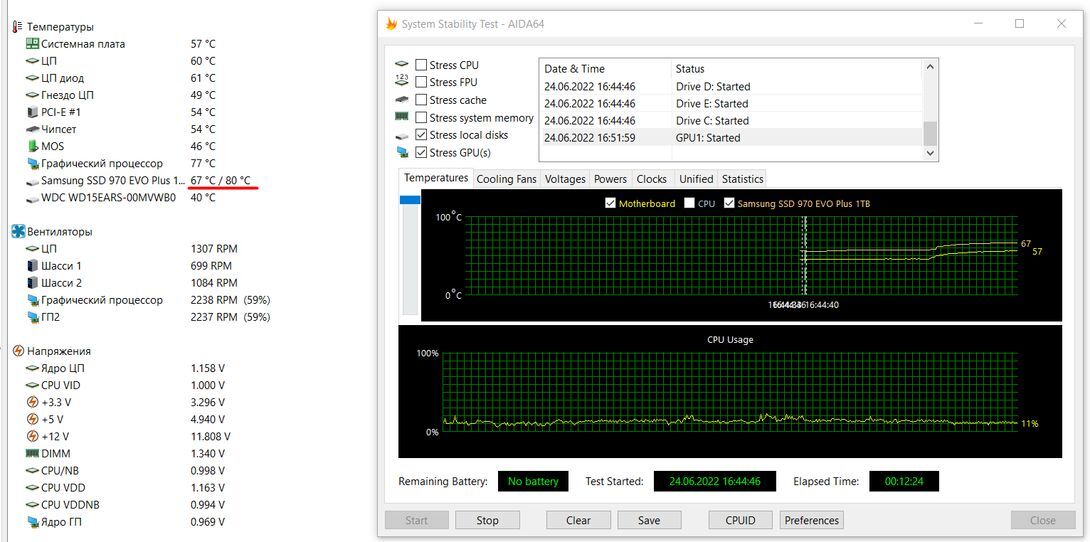The width and height of the screenshot is (1090, 542).
Task: Uncheck the Stress local disks option
Action: click(x=421, y=135)
